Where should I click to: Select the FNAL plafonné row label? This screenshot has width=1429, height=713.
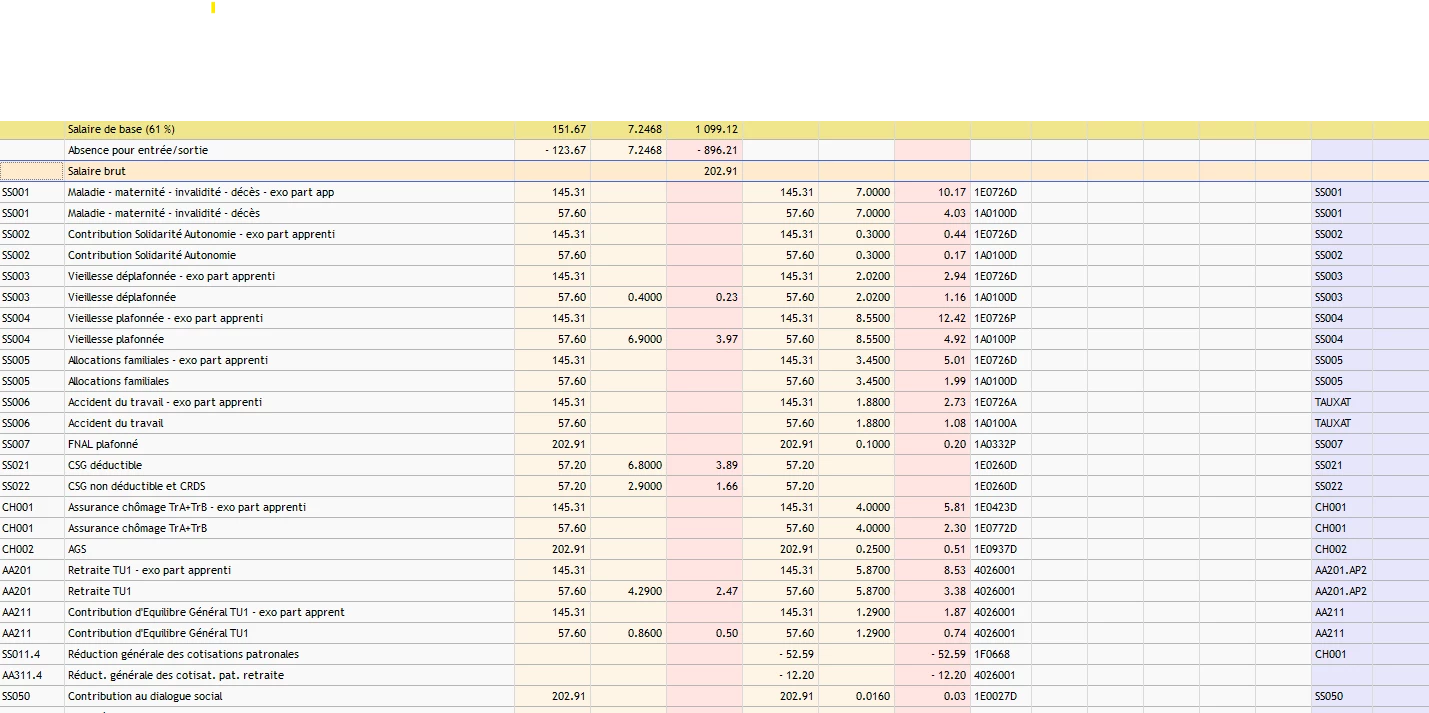pyautogui.click(x=103, y=444)
